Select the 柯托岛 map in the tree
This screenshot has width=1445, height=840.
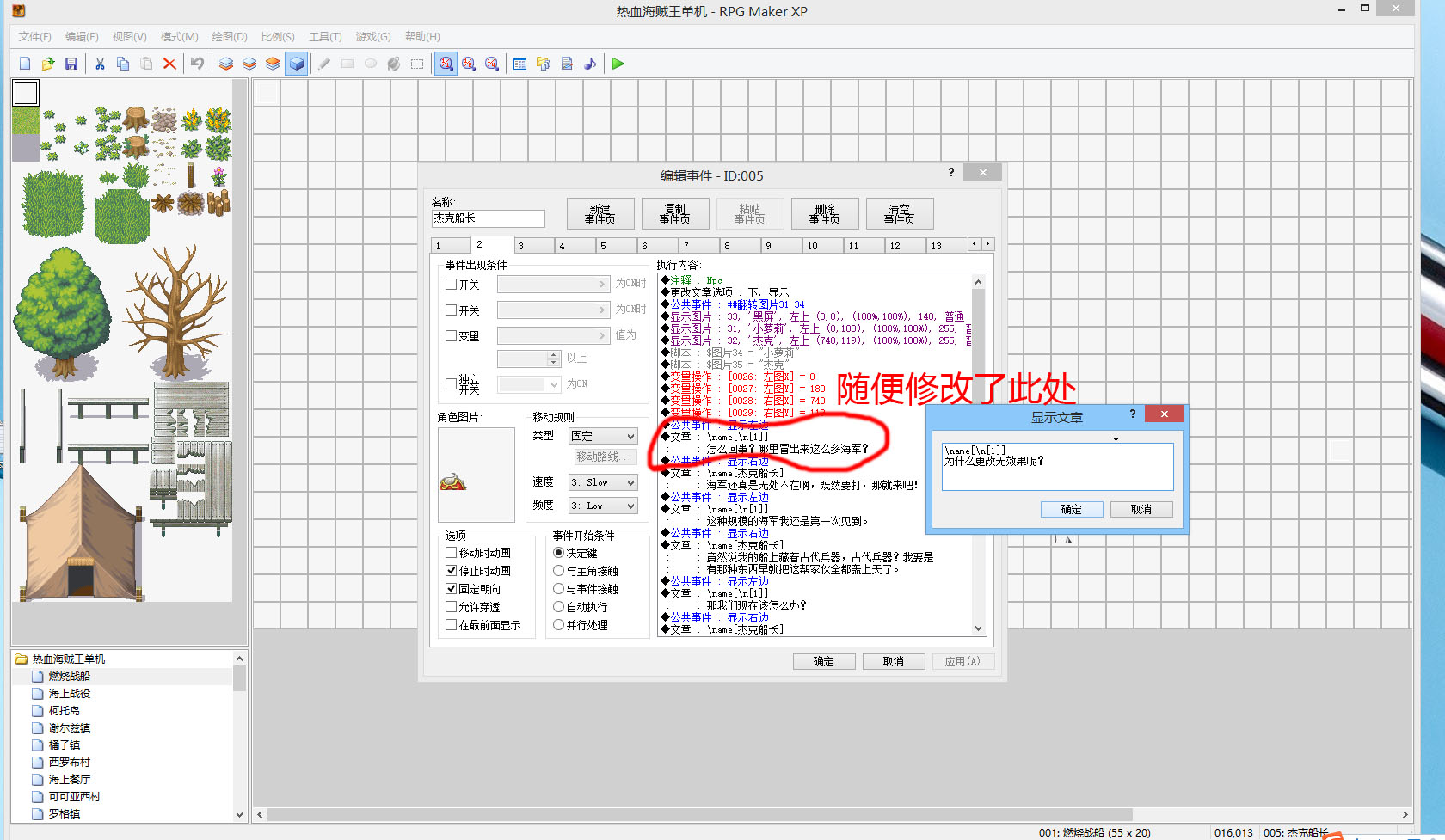65,711
